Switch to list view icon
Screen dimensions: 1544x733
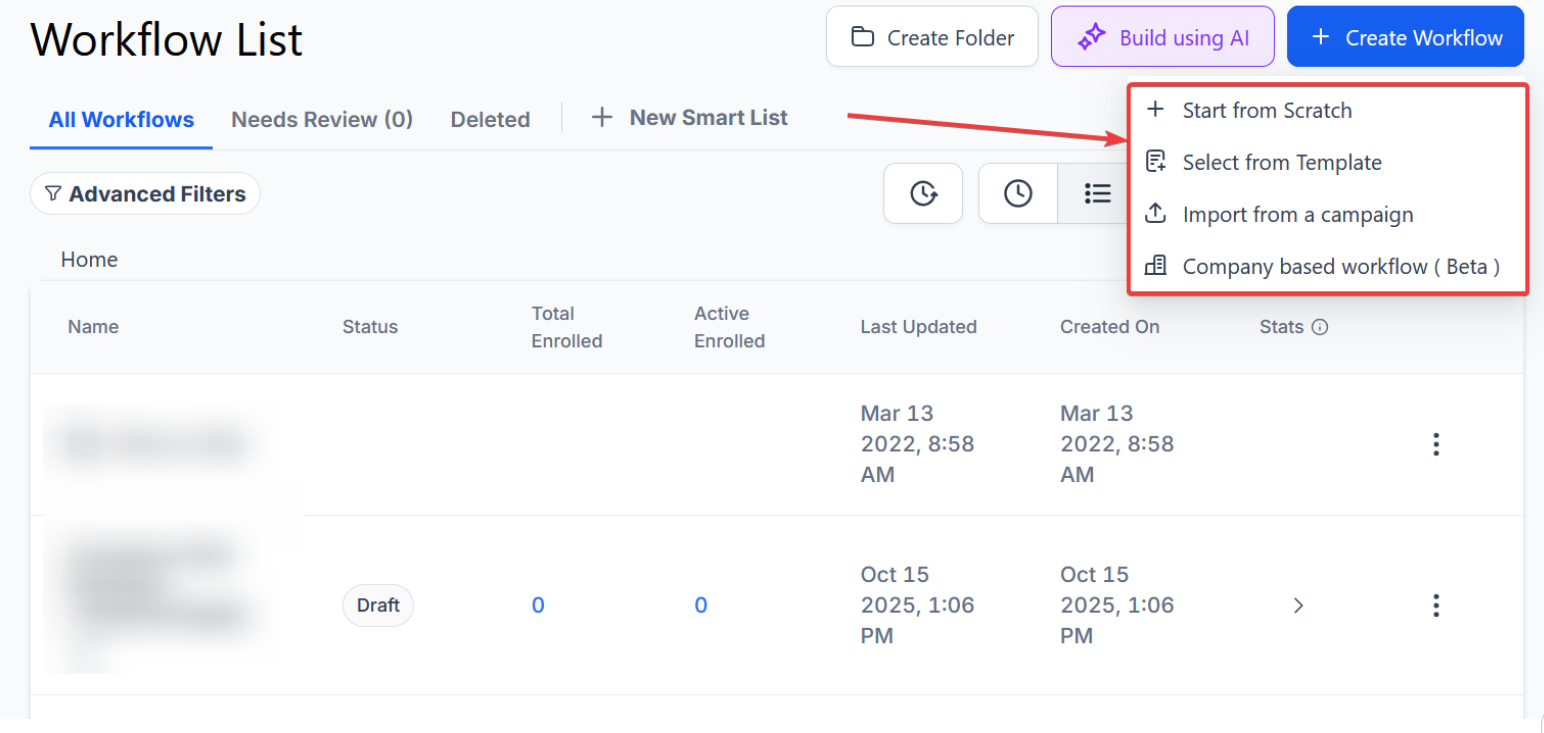[1097, 194]
